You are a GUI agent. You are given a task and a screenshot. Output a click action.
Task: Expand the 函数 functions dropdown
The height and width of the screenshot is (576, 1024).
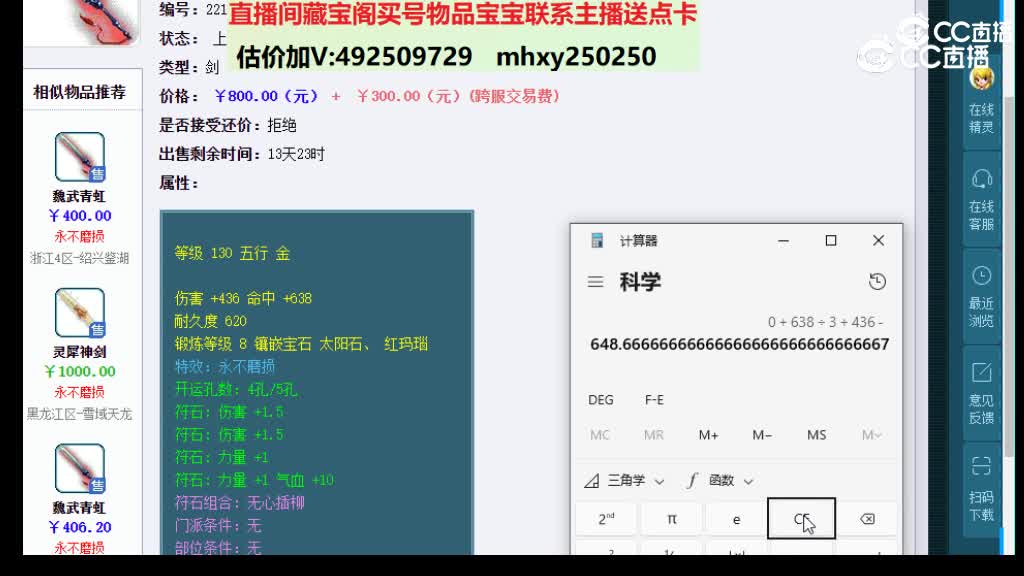point(717,480)
